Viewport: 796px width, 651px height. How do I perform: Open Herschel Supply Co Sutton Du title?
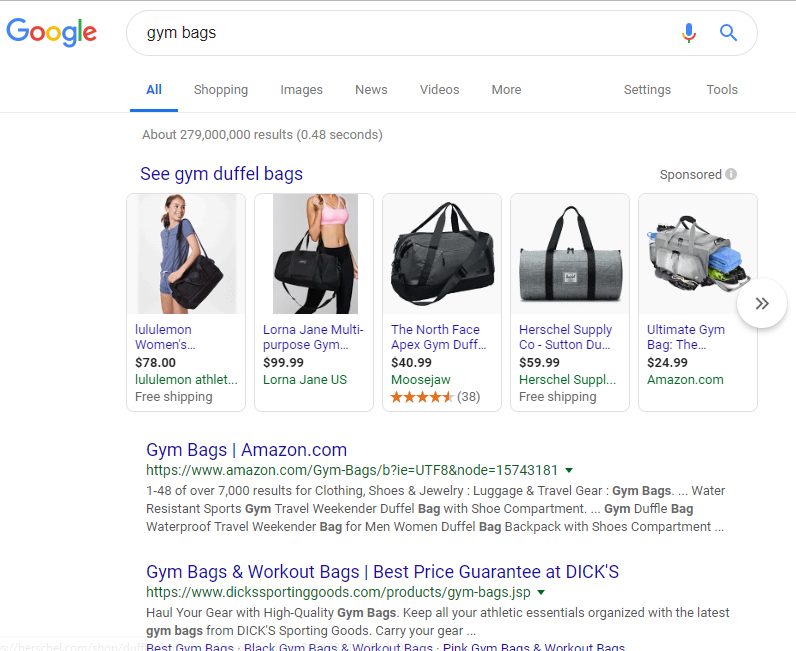pos(566,337)
